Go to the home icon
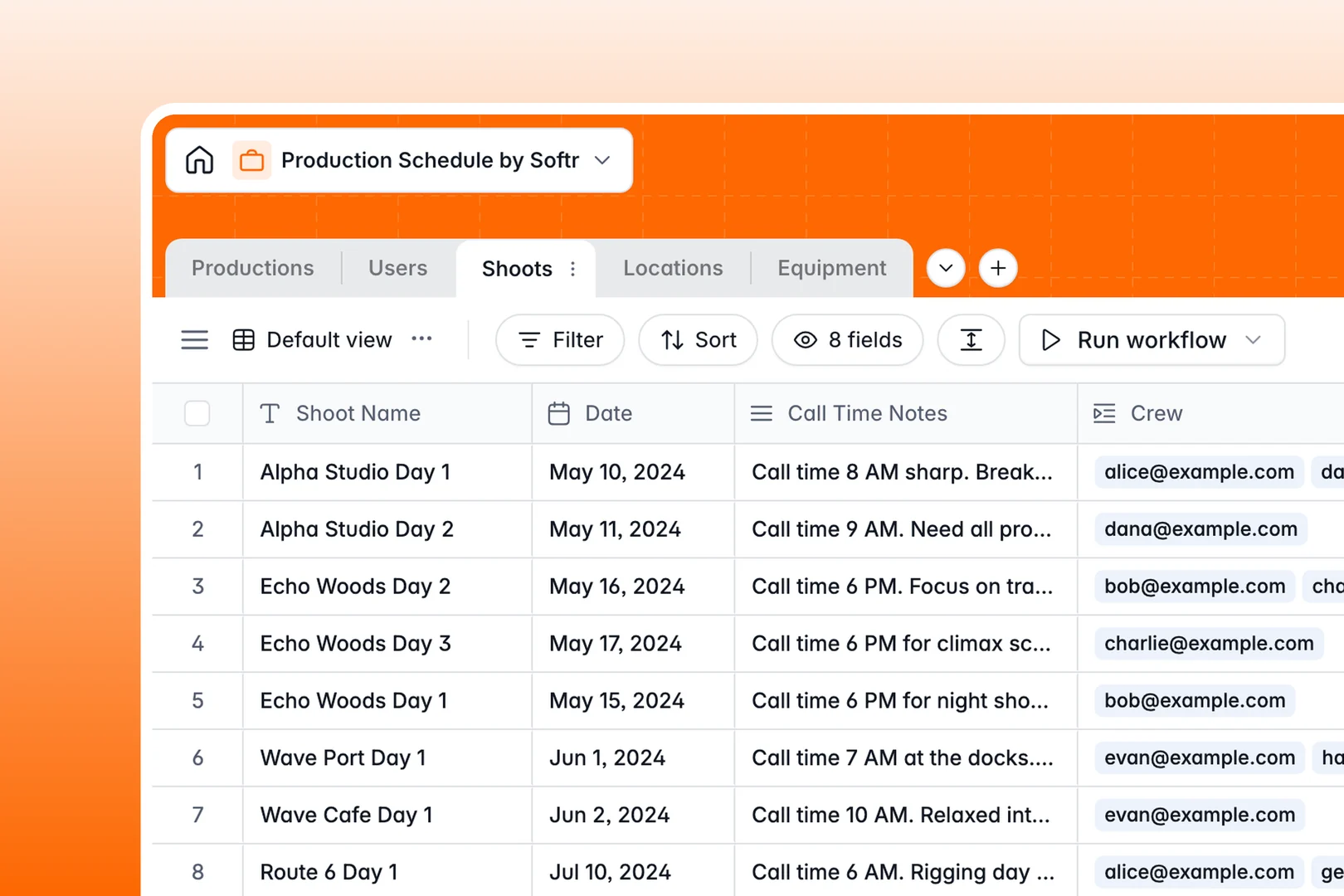 tap(199, 160)
